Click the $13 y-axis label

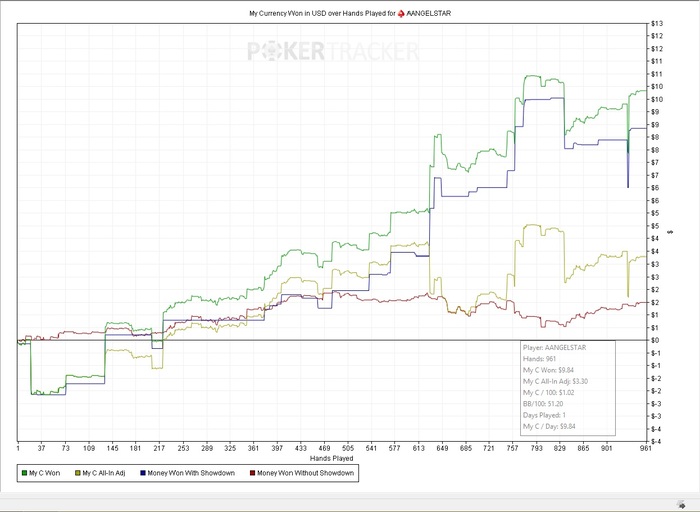tap(657, 23)
